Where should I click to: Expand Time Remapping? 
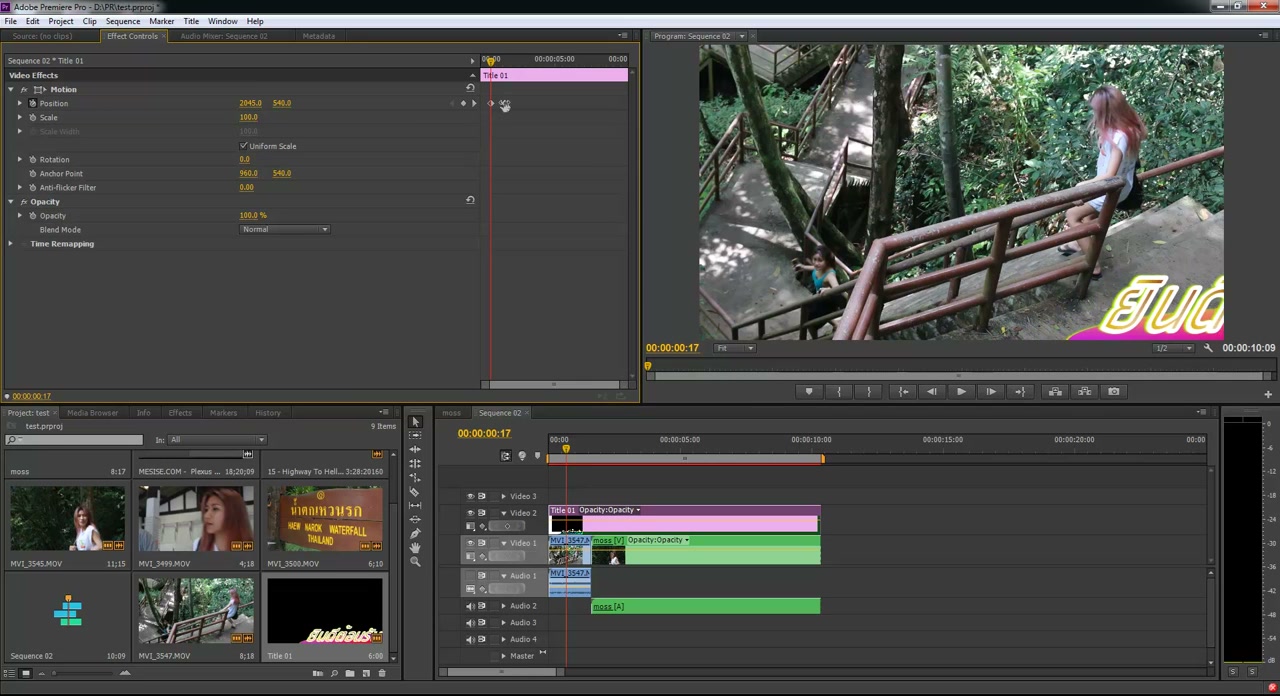(10, 244)
